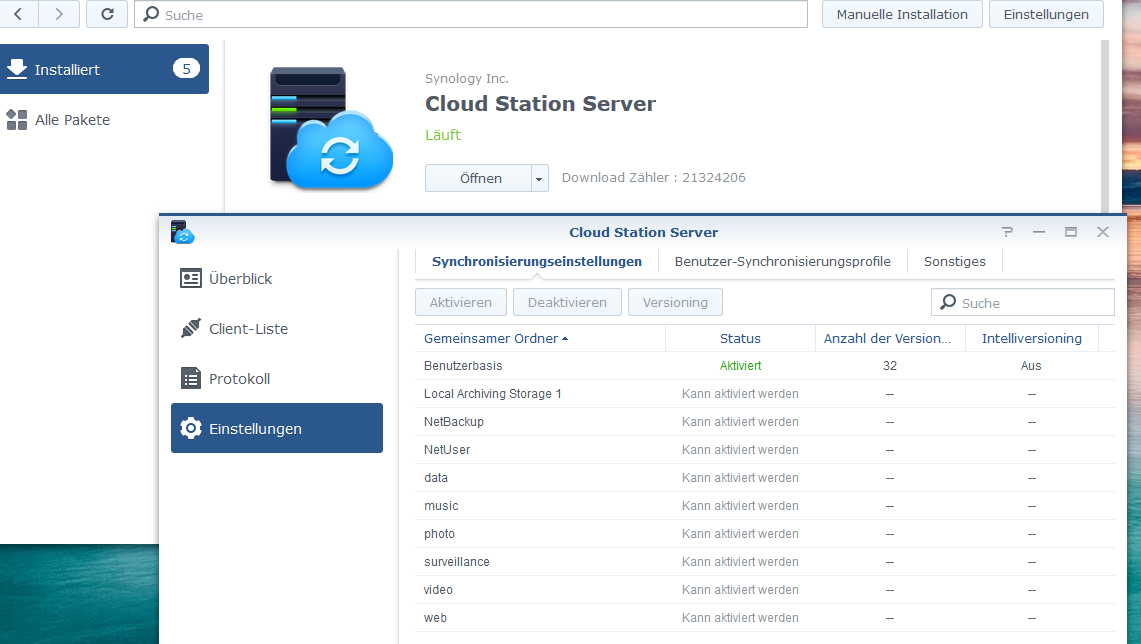Image resolution: width=1141 pixels, height=644 pixels.
Task: Open the Client-Liste section
Action: (x=248, y=329)
